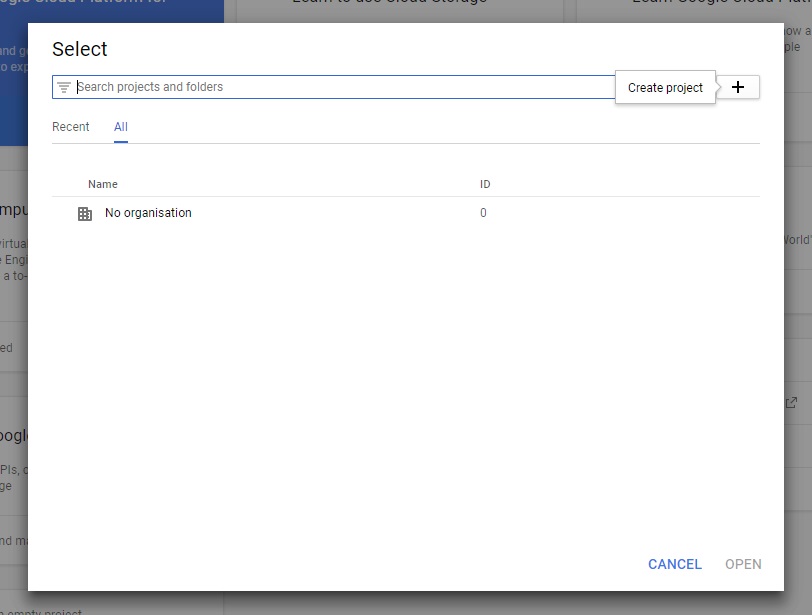
Task: Select the organisation building icon
Action: click(85, 213)
